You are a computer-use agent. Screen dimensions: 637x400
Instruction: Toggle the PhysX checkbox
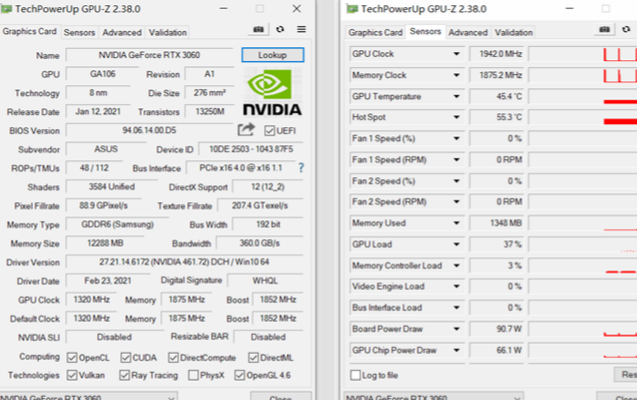[193, 375]
